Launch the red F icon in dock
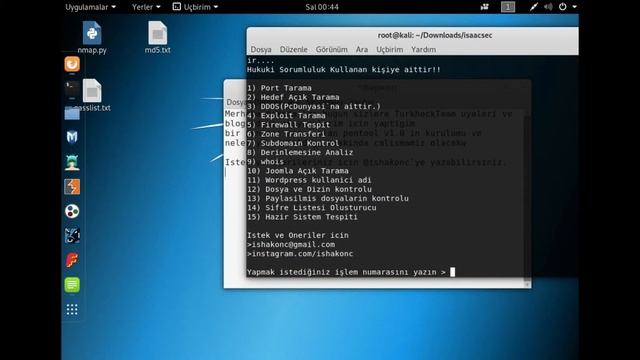Image resolution: width=640 pixels, height=360 pixels. [x=72, y=260]
